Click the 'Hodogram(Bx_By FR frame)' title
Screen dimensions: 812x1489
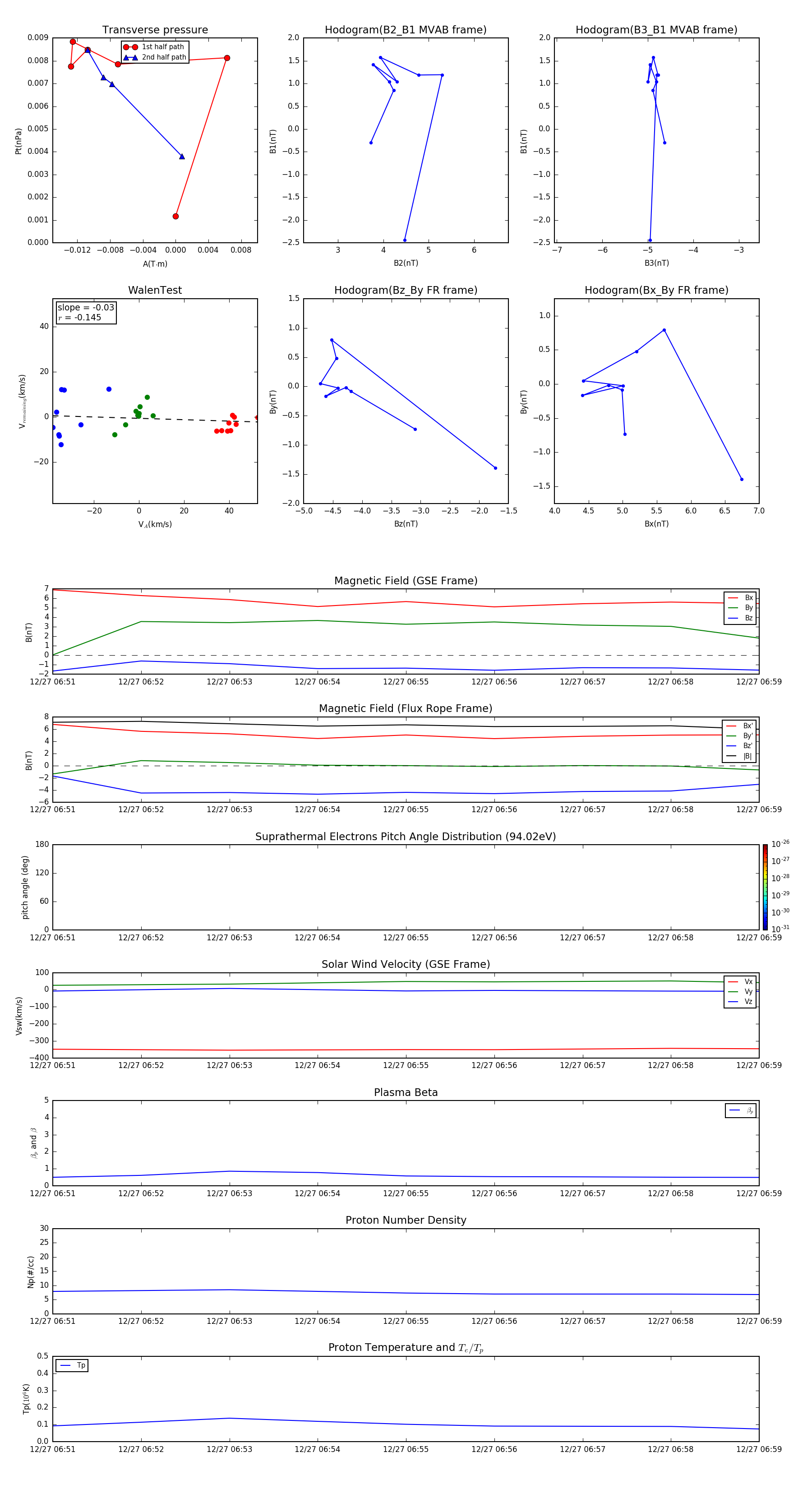coord(656,290)
